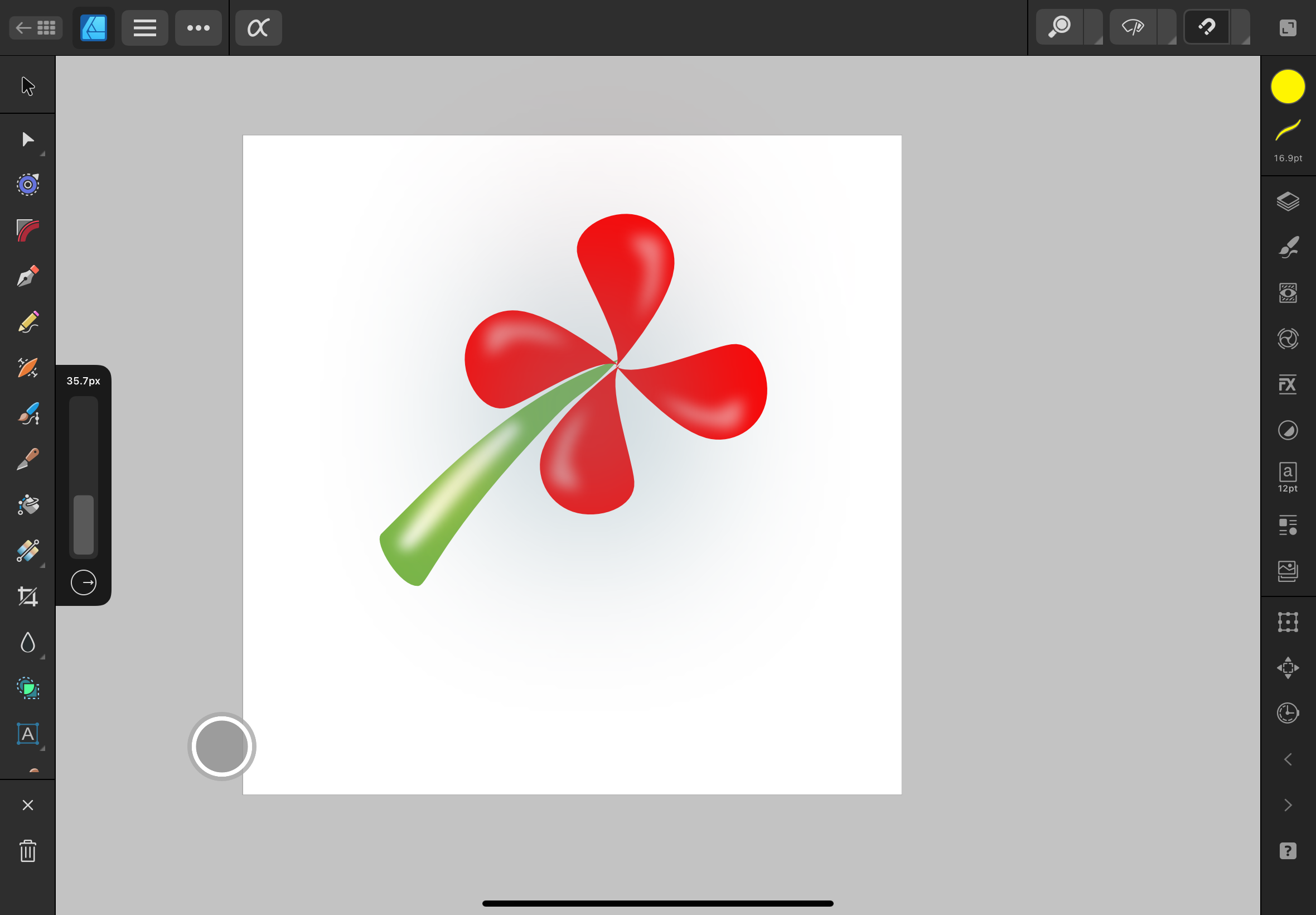Select the Fill tool

pos(27,505)
